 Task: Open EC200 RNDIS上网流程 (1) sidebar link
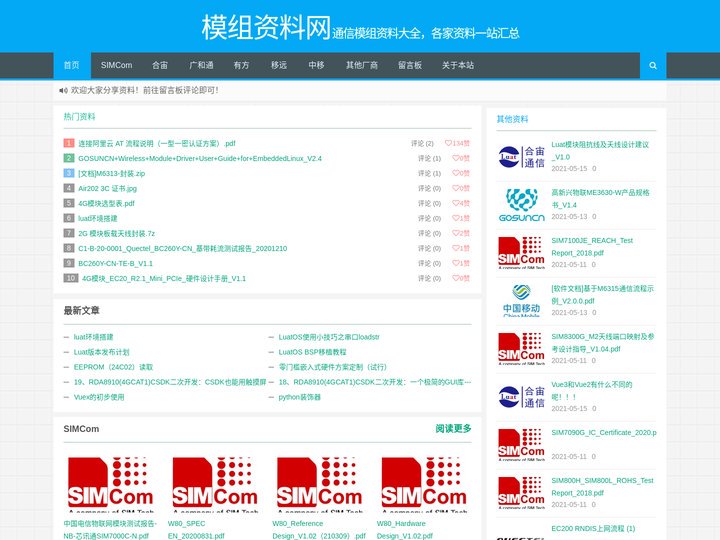click(593, 529)
